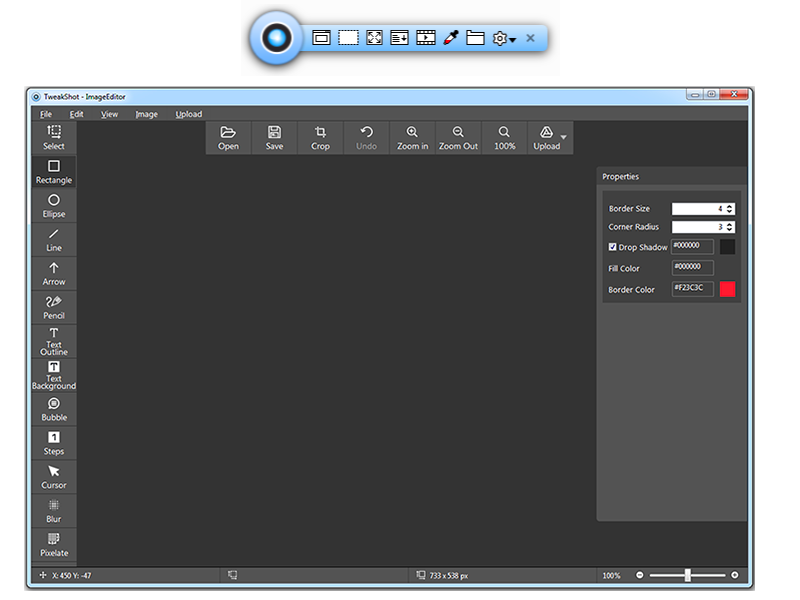Edit the Border Color hex field
800x600 pixels.
[692, 289]
